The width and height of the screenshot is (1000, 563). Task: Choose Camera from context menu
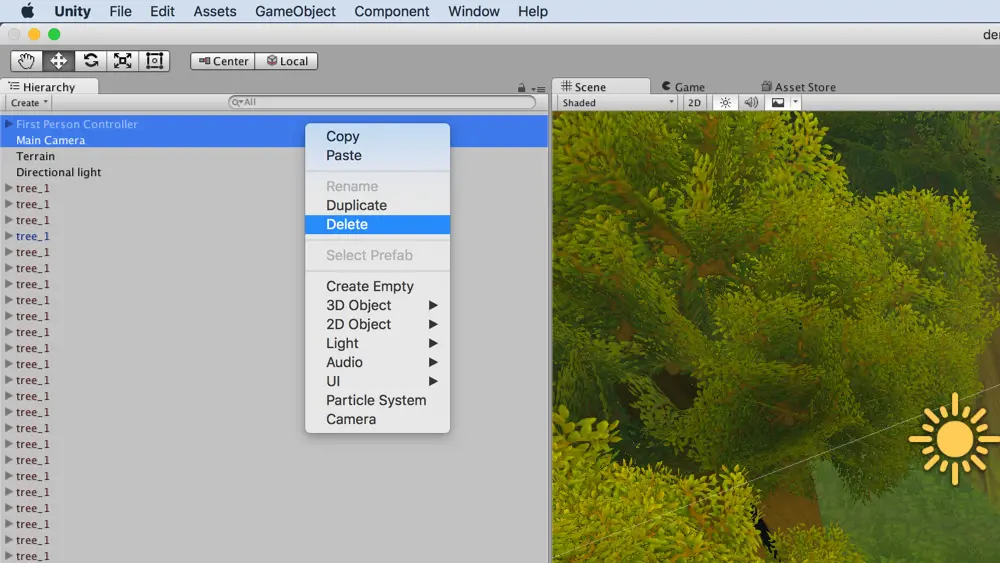[378, 420]
